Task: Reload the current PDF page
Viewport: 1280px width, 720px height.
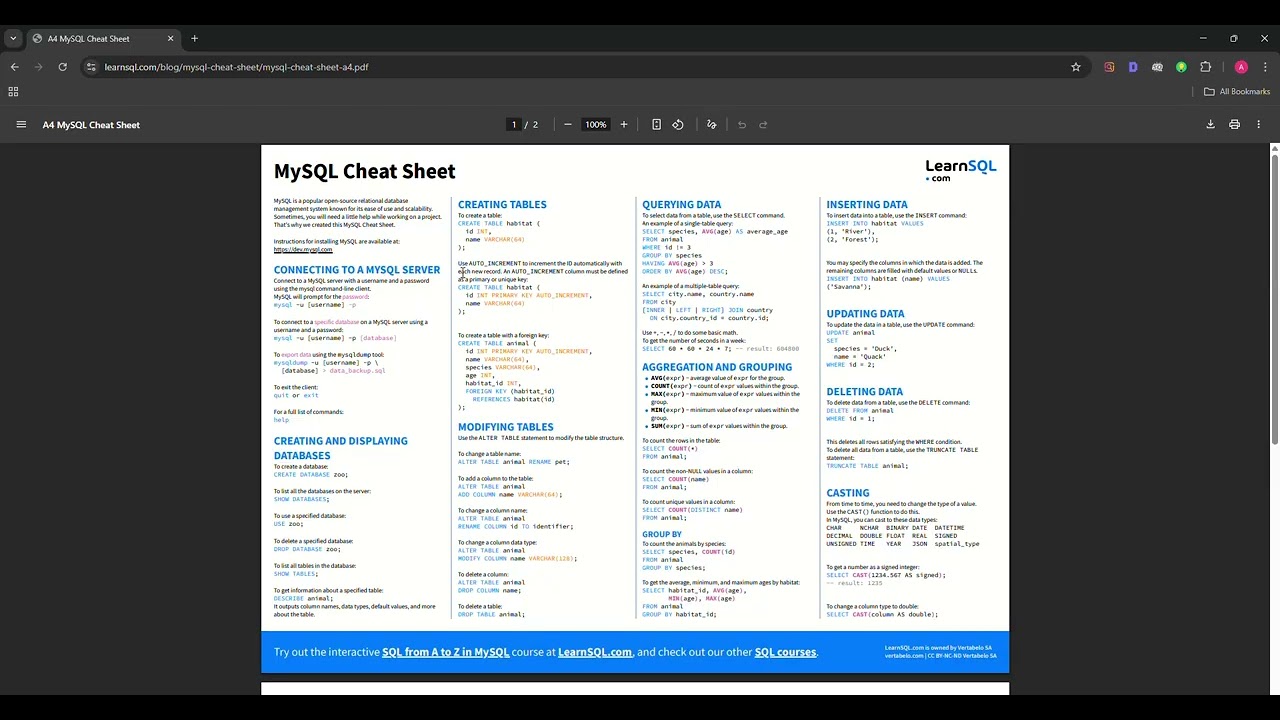Action: [63, 67]
